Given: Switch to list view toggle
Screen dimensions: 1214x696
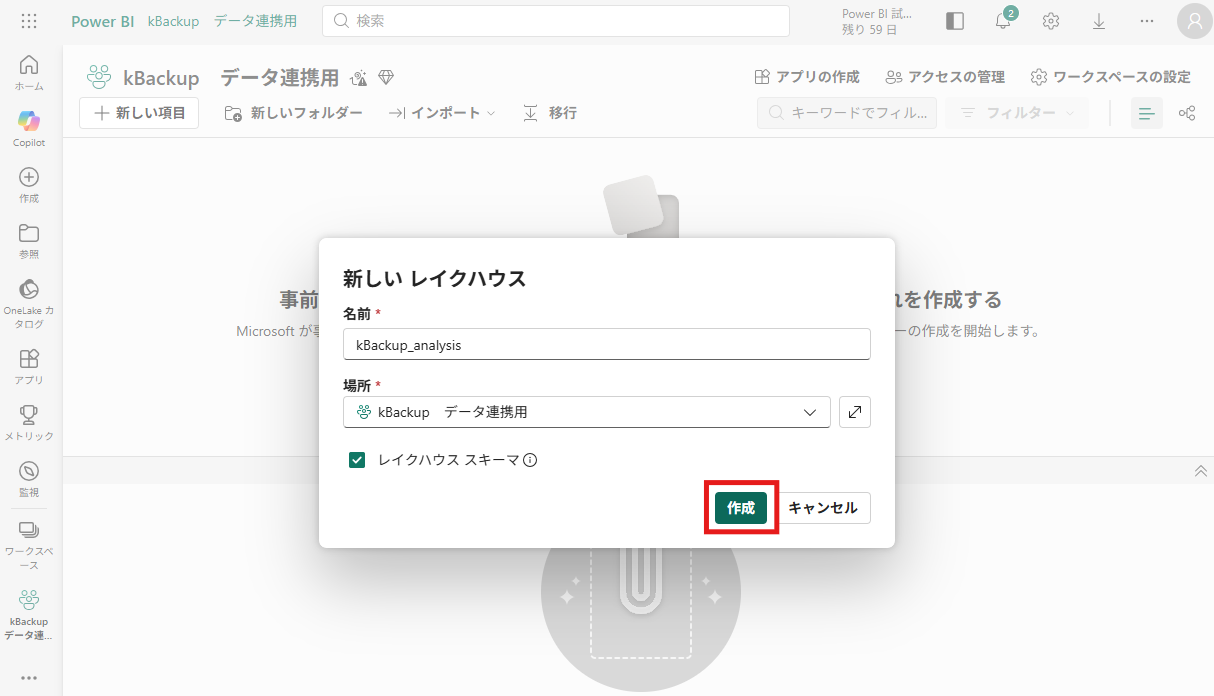Looking at the screenshot, I should (1147, 114).
